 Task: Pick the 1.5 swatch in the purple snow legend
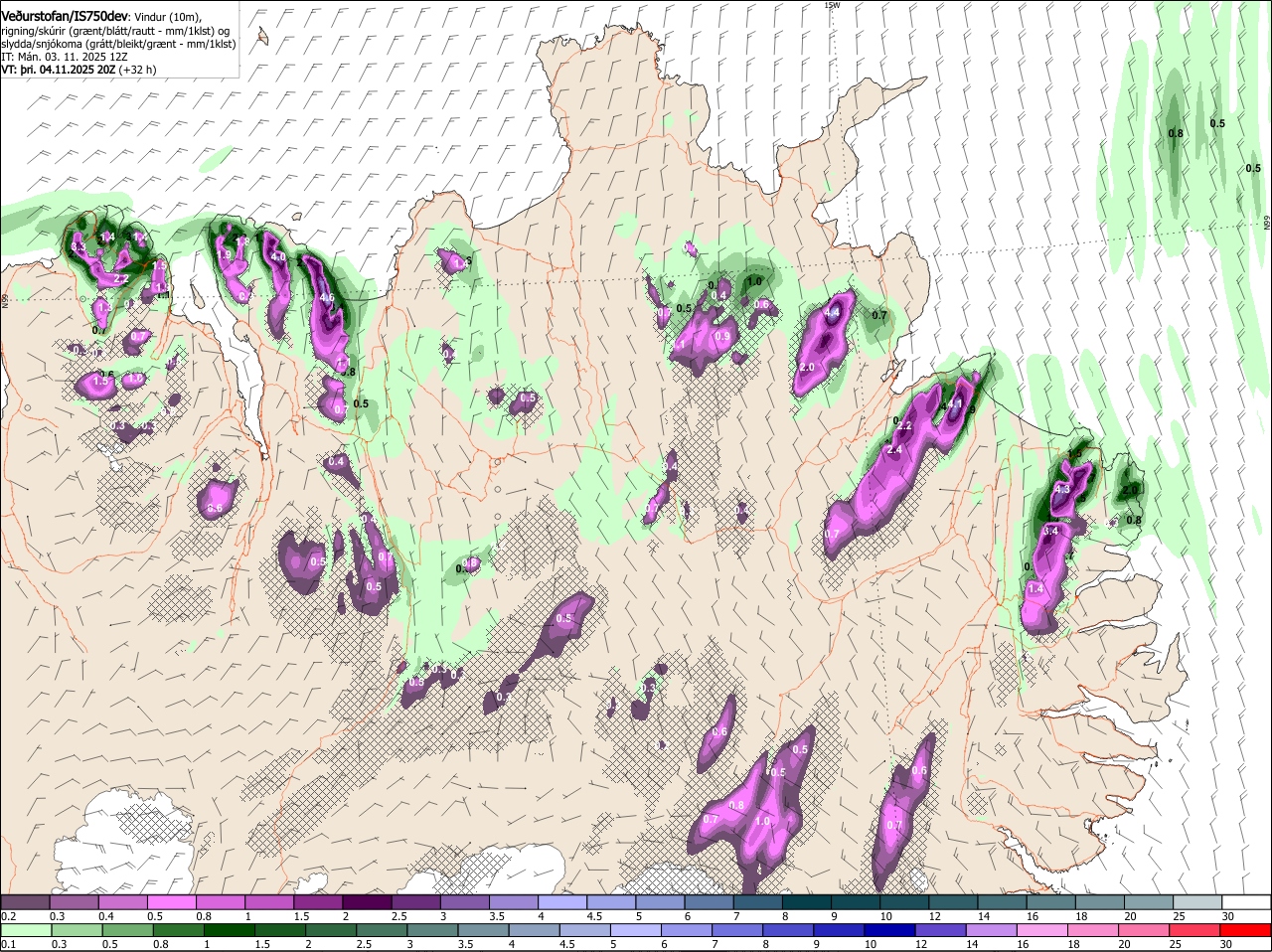coord(318,901)
